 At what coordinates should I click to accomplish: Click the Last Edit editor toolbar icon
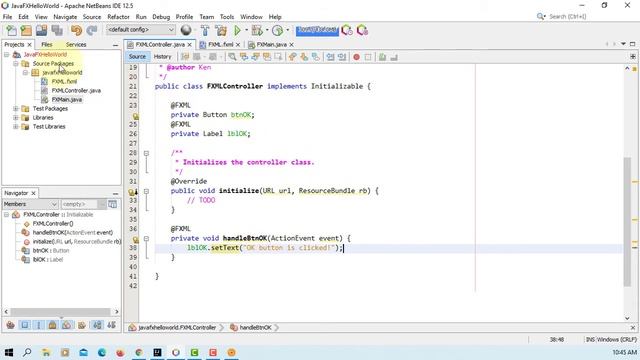[x=185, y=57]
